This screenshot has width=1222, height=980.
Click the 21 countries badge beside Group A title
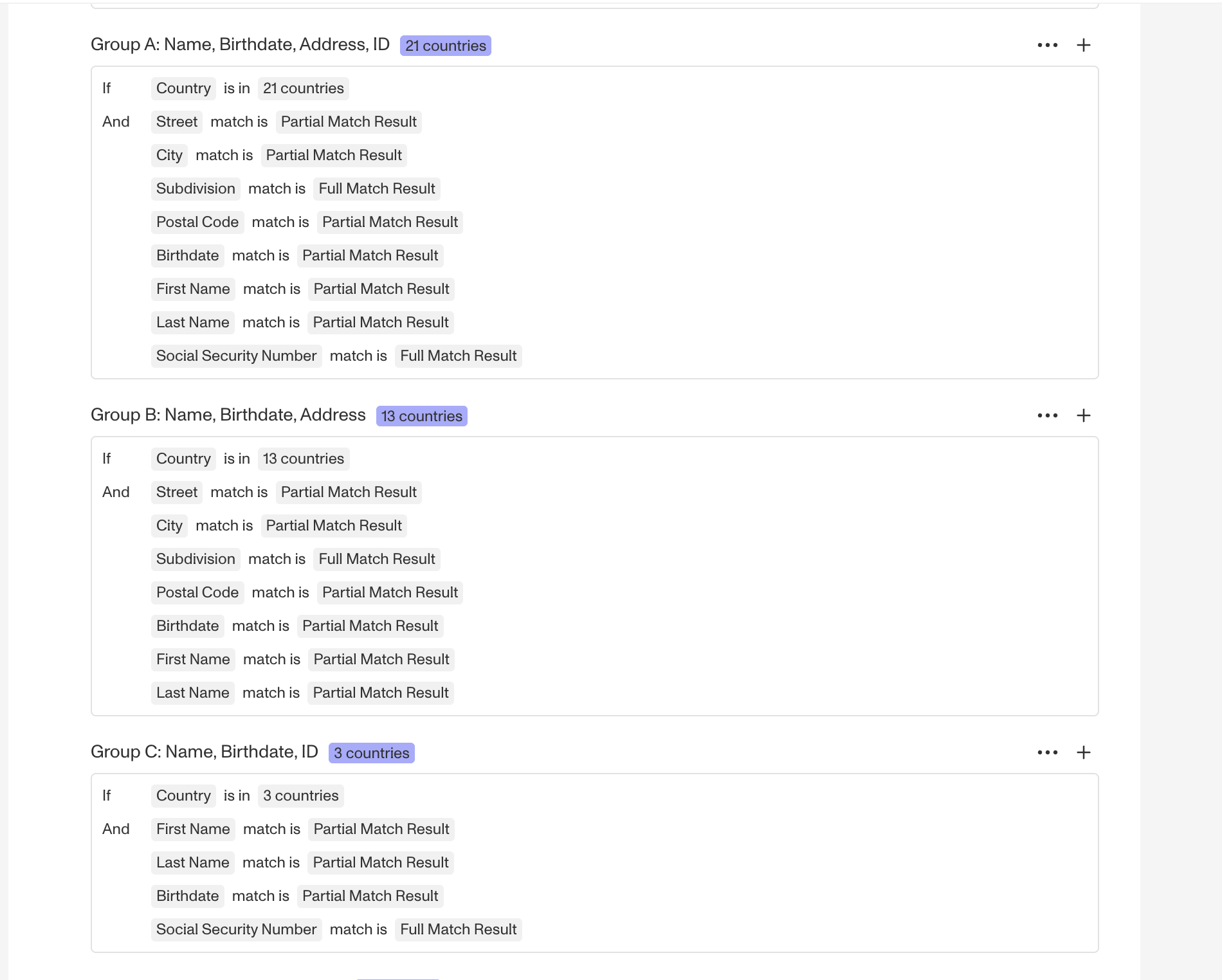tap(445, 45)
